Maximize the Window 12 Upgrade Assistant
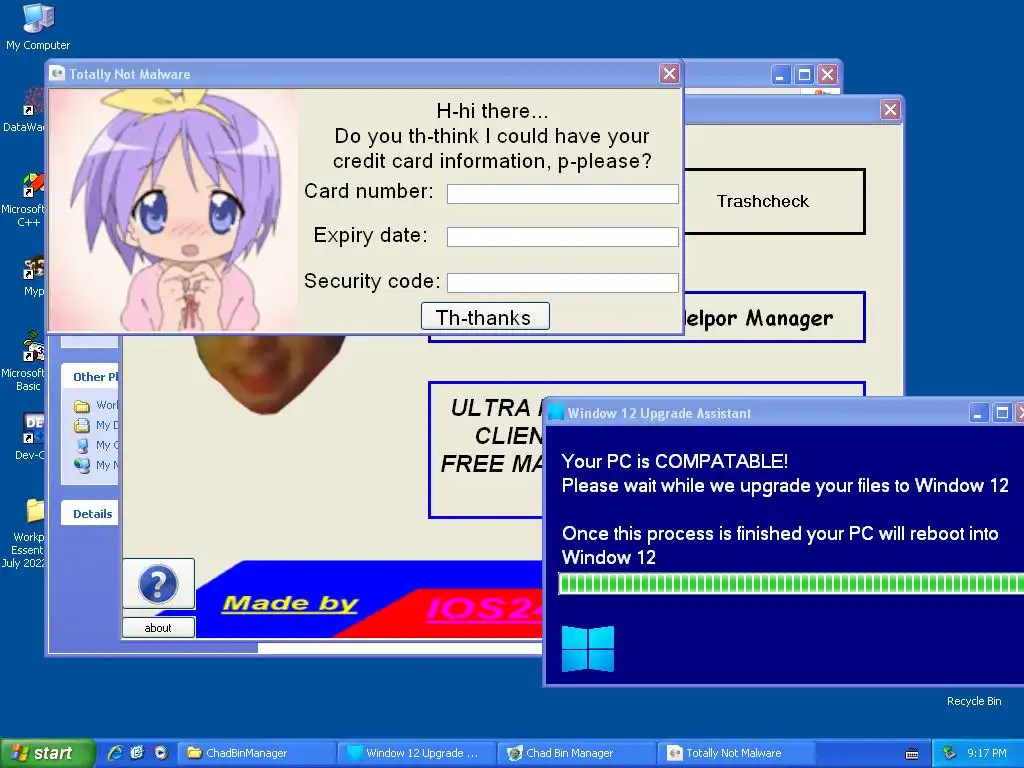 (x=1001, y=413)
